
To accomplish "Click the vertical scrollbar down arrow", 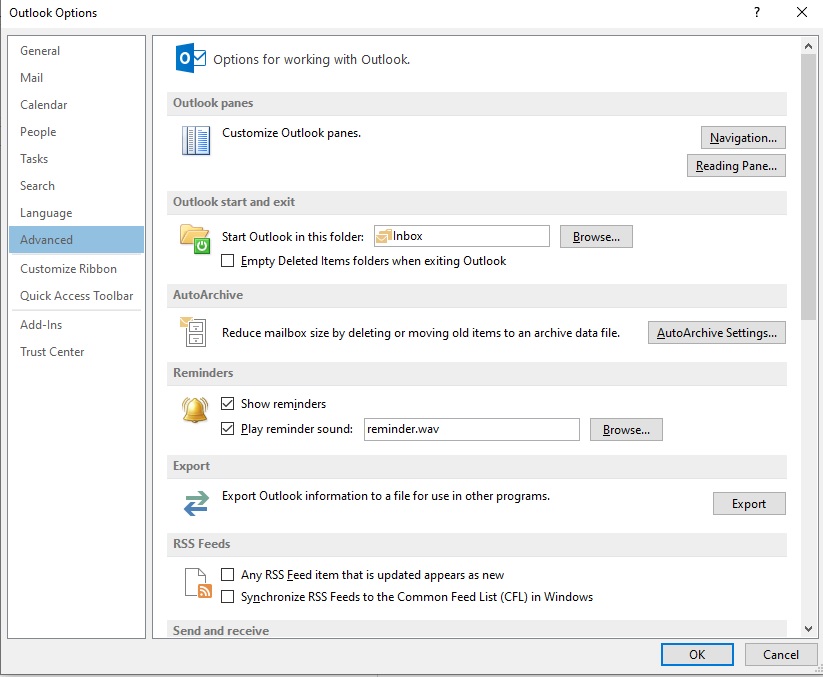I will click(808, 629).
